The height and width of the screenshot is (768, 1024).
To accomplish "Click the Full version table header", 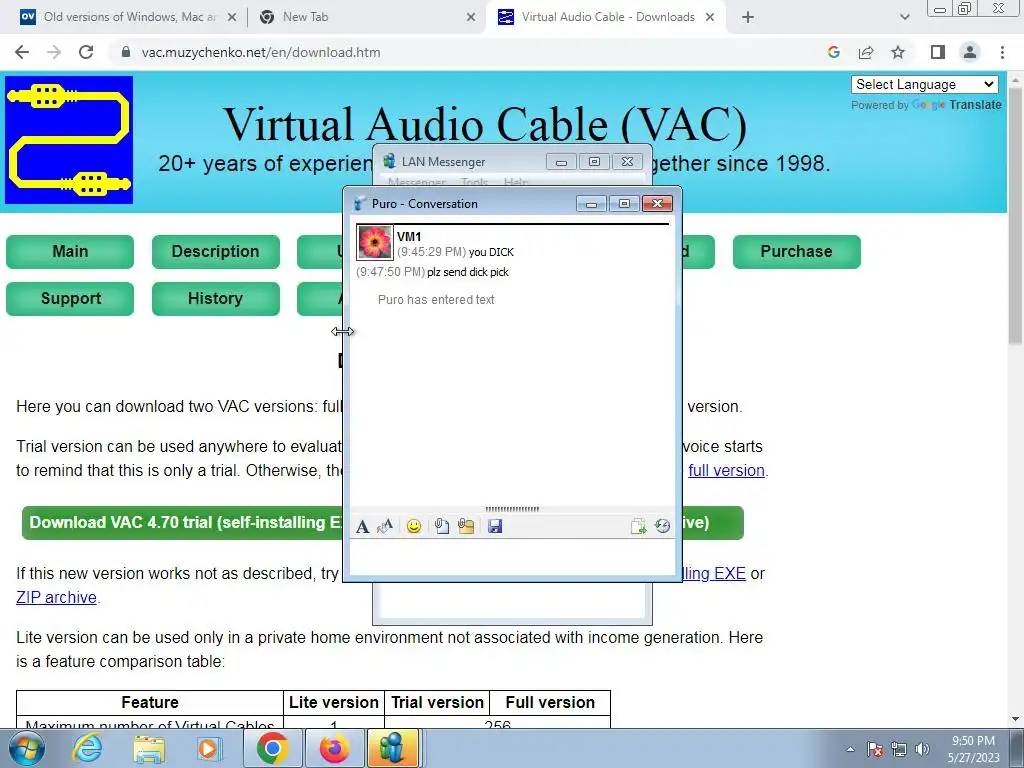I will [550, 702].
